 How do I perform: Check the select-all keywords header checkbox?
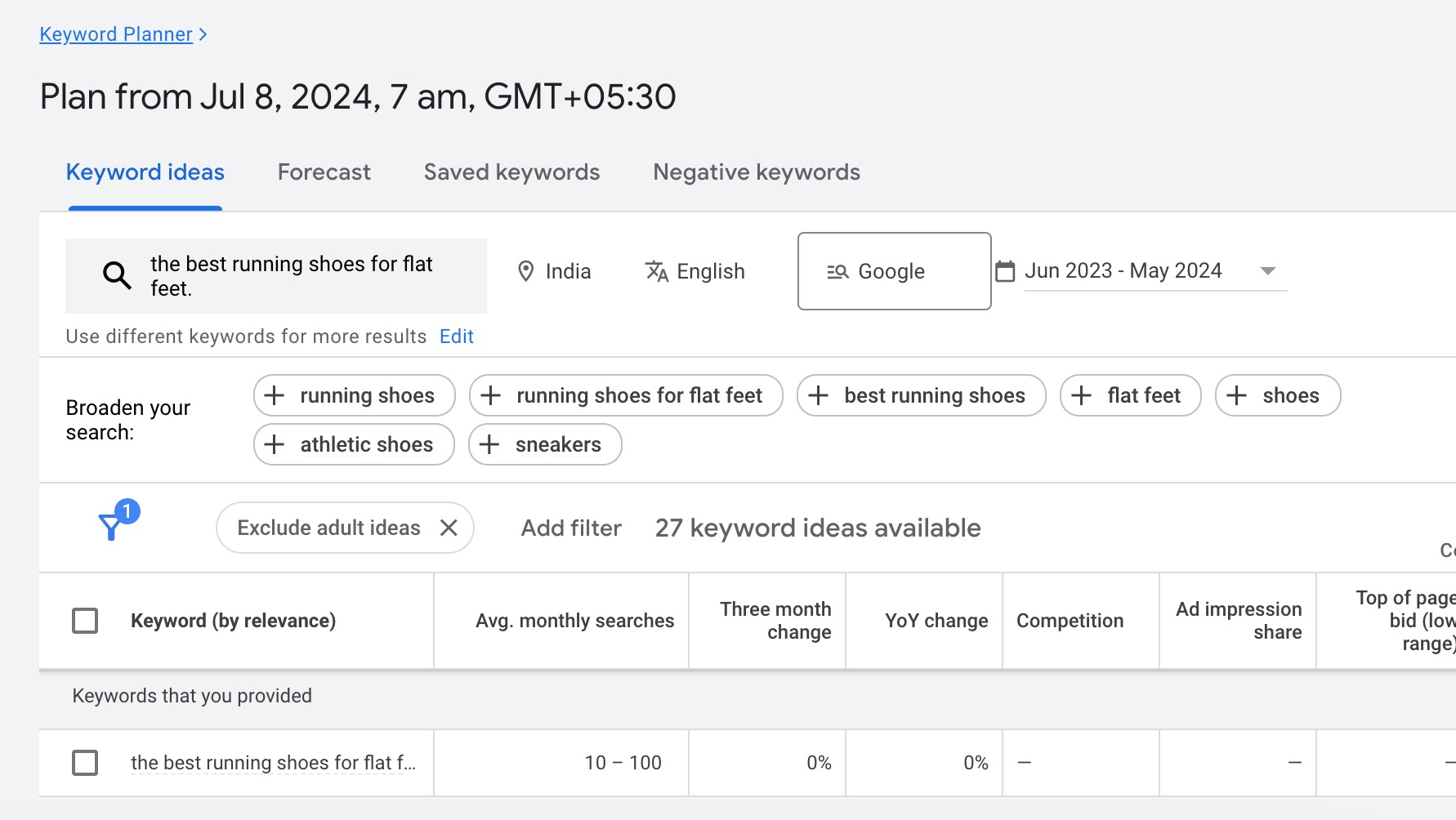(x=85, y=621)
